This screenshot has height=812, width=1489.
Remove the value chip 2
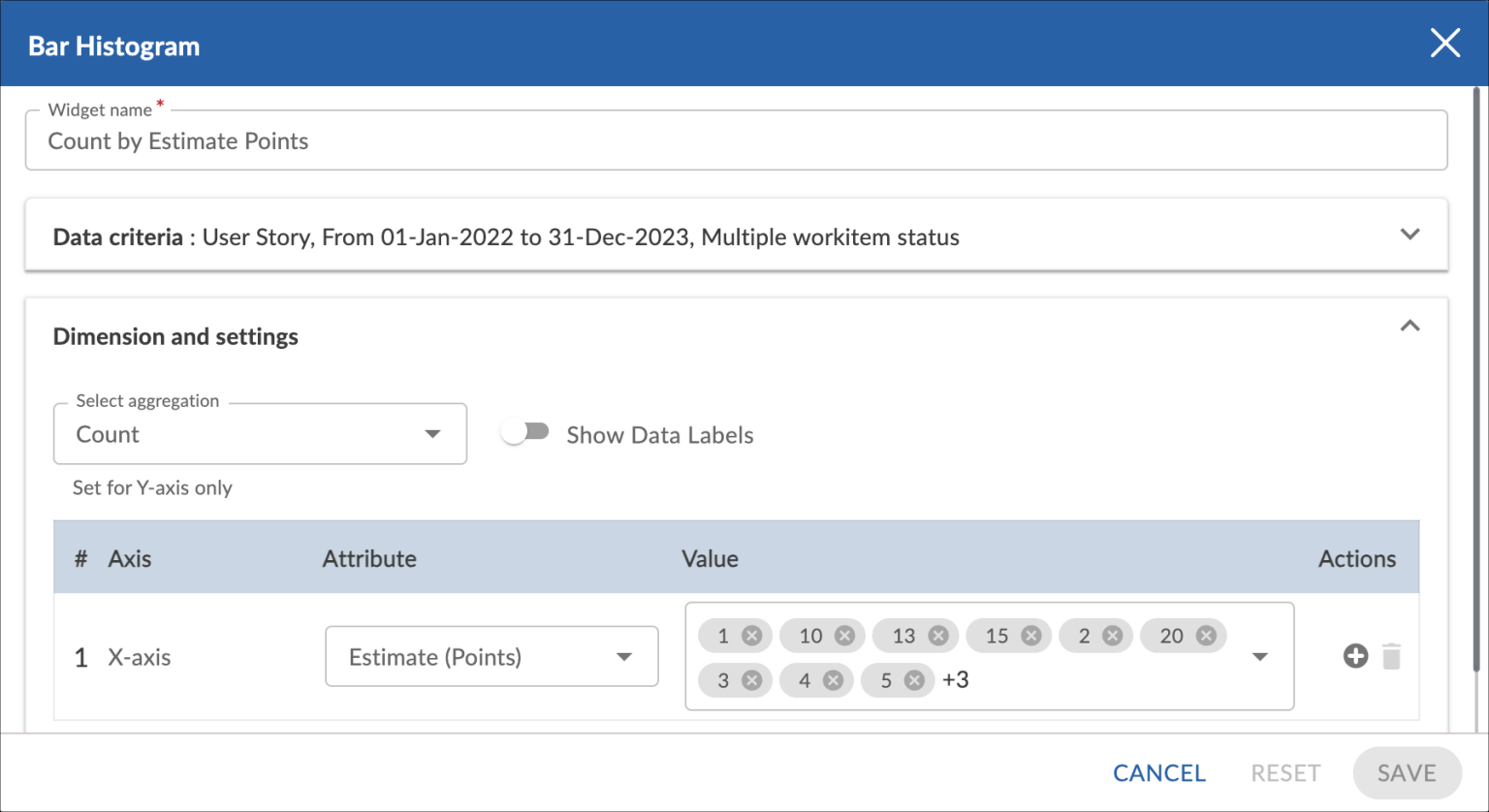point(1112,636)
